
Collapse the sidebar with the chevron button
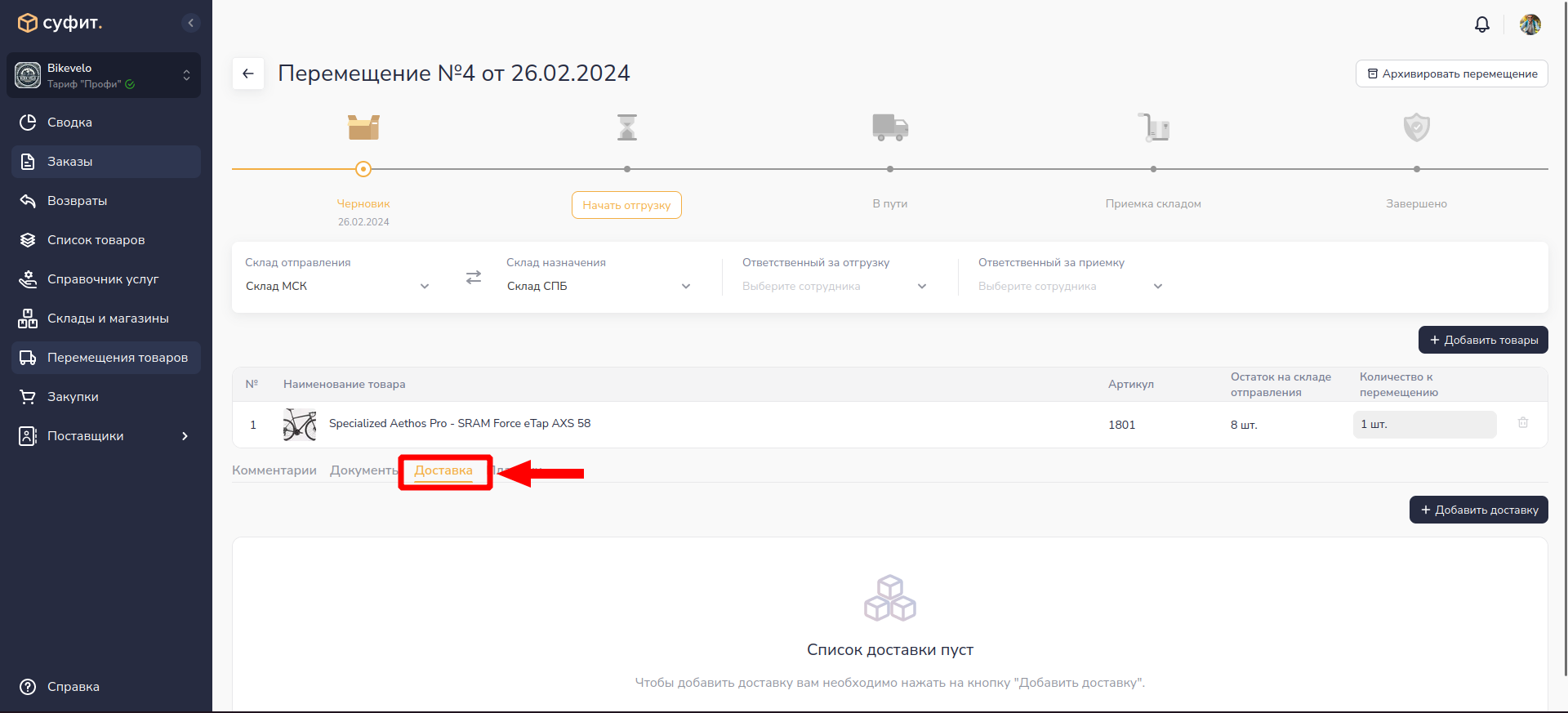pos(190,23)
